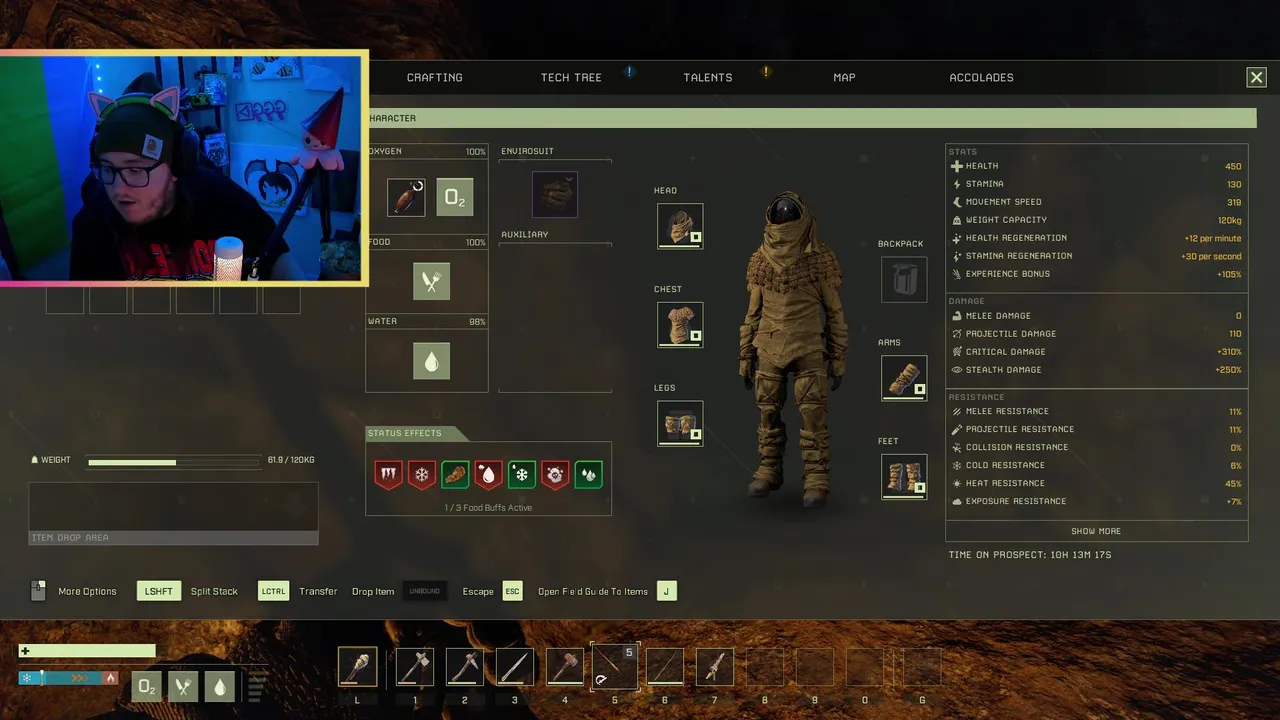Click the Projectile Damage stat row

coord(1096,334)
